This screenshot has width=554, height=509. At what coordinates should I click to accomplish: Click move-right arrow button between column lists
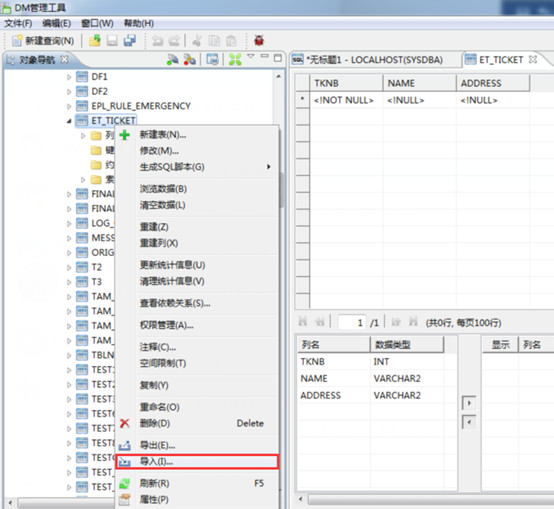[469, 403]
